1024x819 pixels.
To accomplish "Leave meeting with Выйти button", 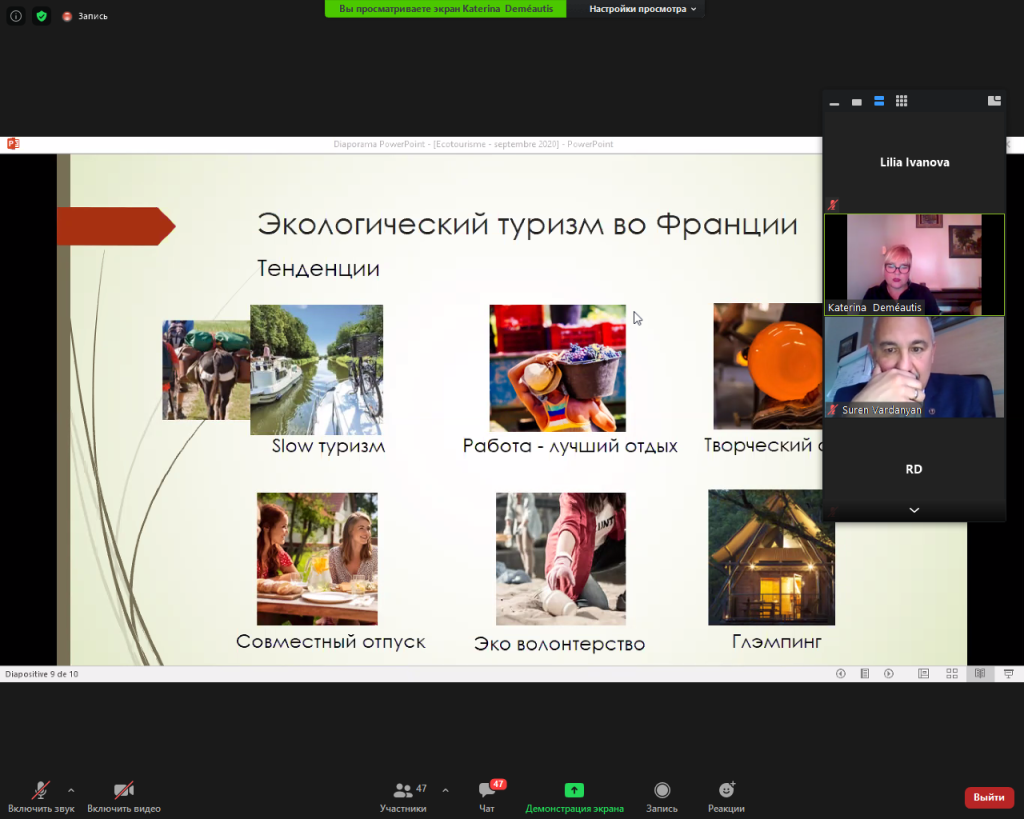I will point(988,797).
